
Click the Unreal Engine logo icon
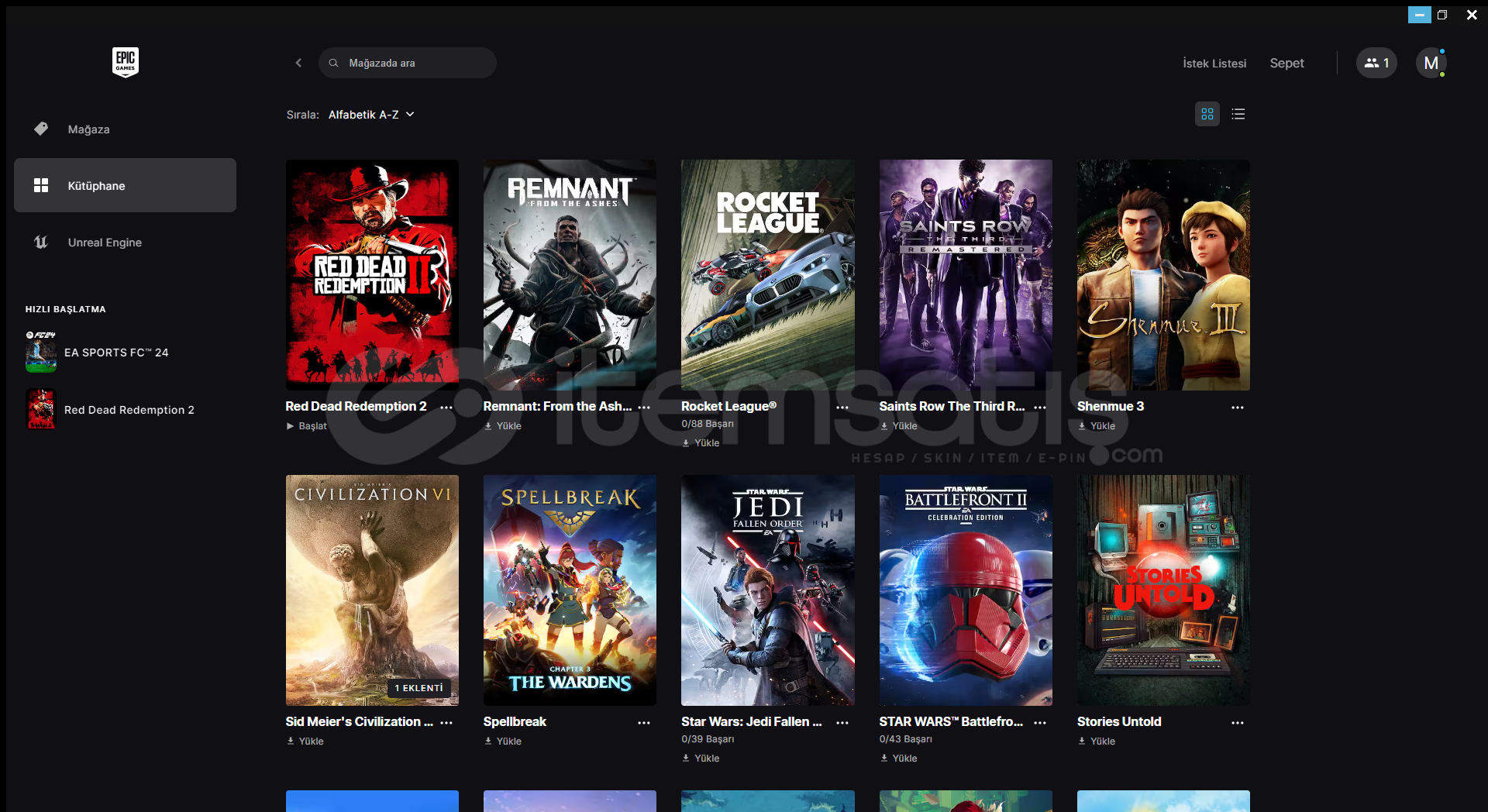coord(41,242)
